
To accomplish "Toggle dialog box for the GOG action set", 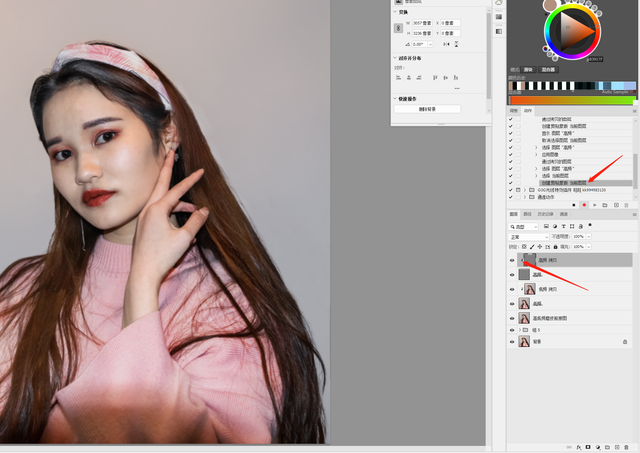I will 518,190.
